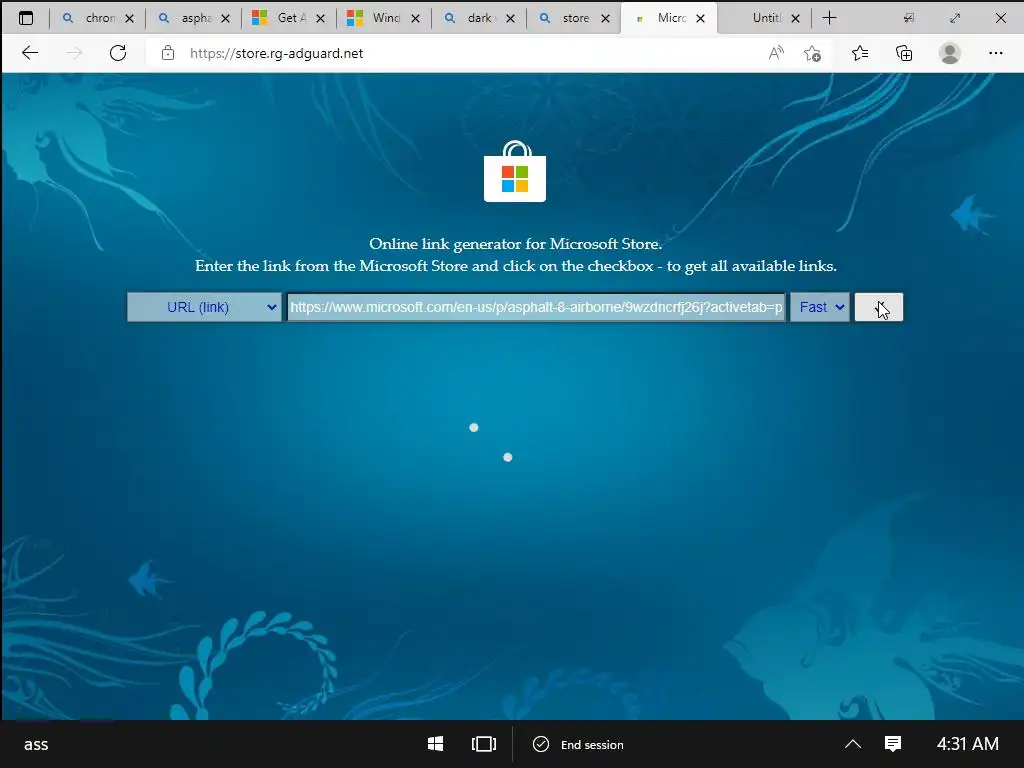This screenshot has height=768, width=1024.
Task: Close the 'Untitl' tab
Action: (795, 18)
